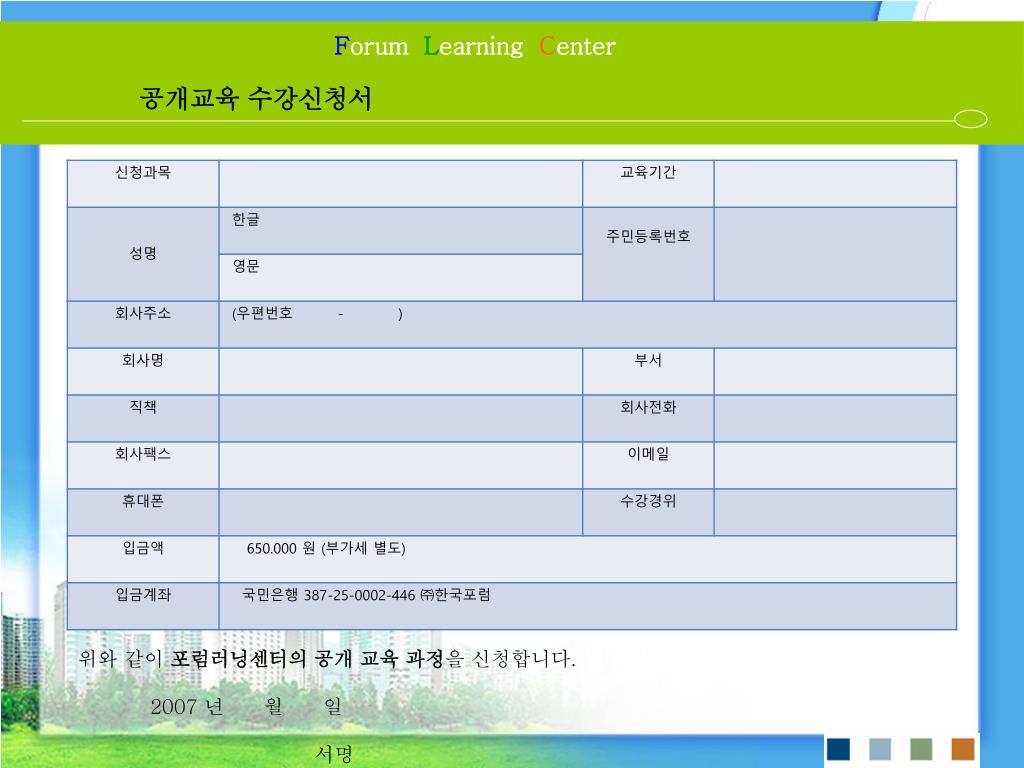Click the empty field next to 신청과목
The width and height of the screenshot is (1024, 768).
(x=400, y=184)
